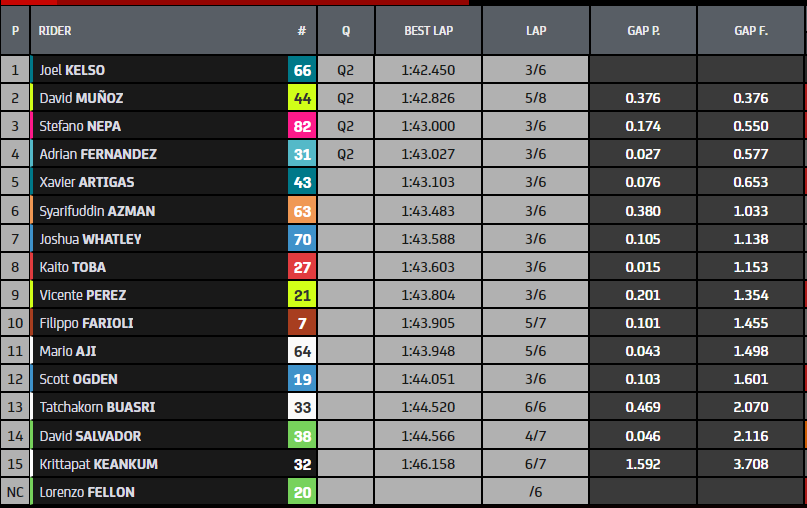Select the GAP P. column header

642,31
